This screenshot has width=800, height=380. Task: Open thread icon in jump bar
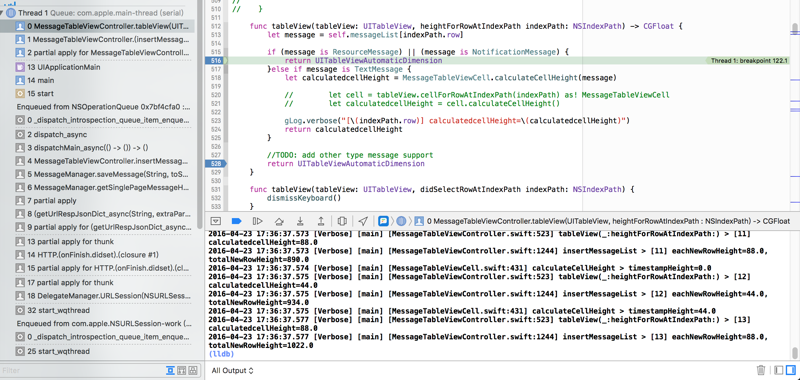tap(402, 221)
